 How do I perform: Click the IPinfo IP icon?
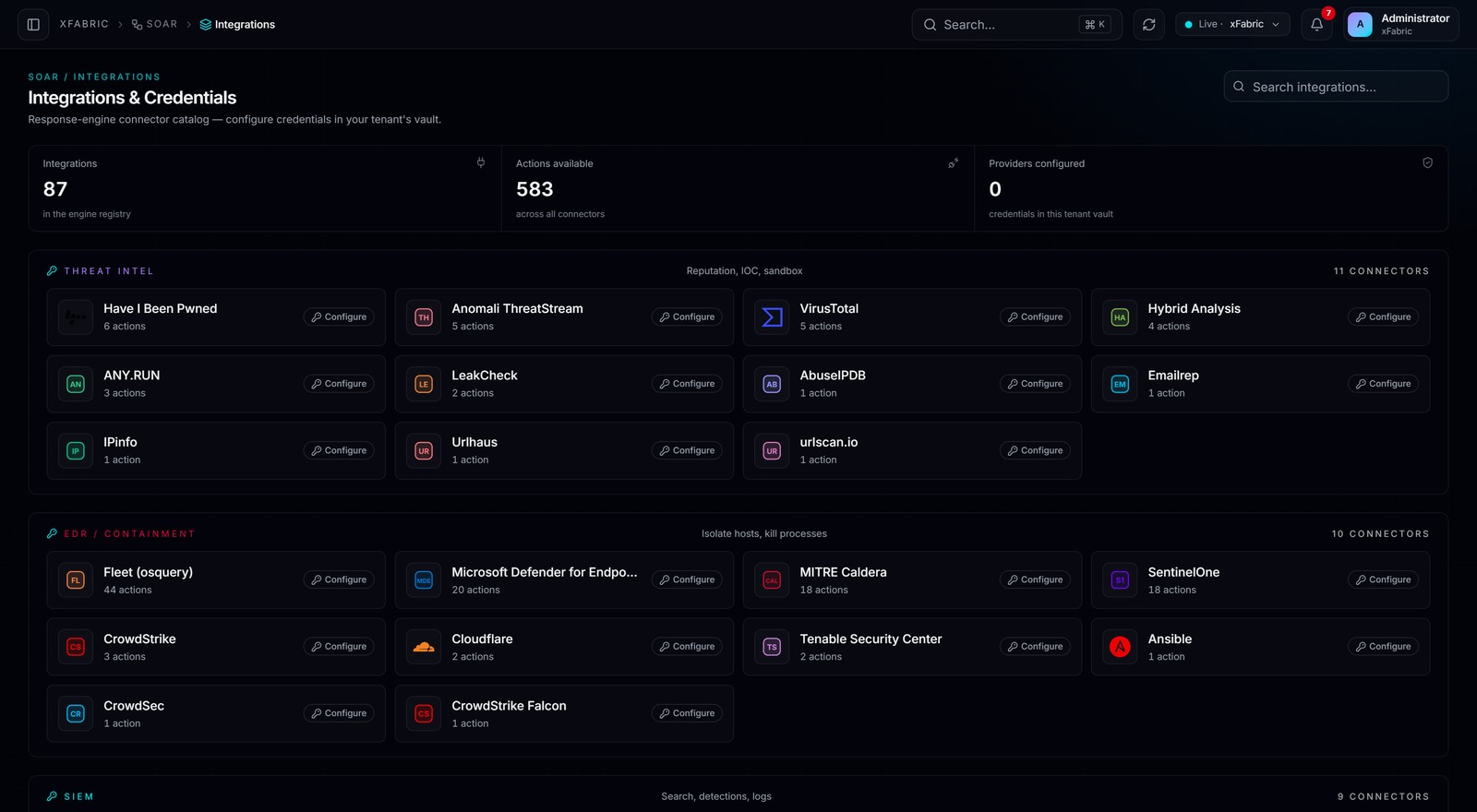(x=76, y=450)
